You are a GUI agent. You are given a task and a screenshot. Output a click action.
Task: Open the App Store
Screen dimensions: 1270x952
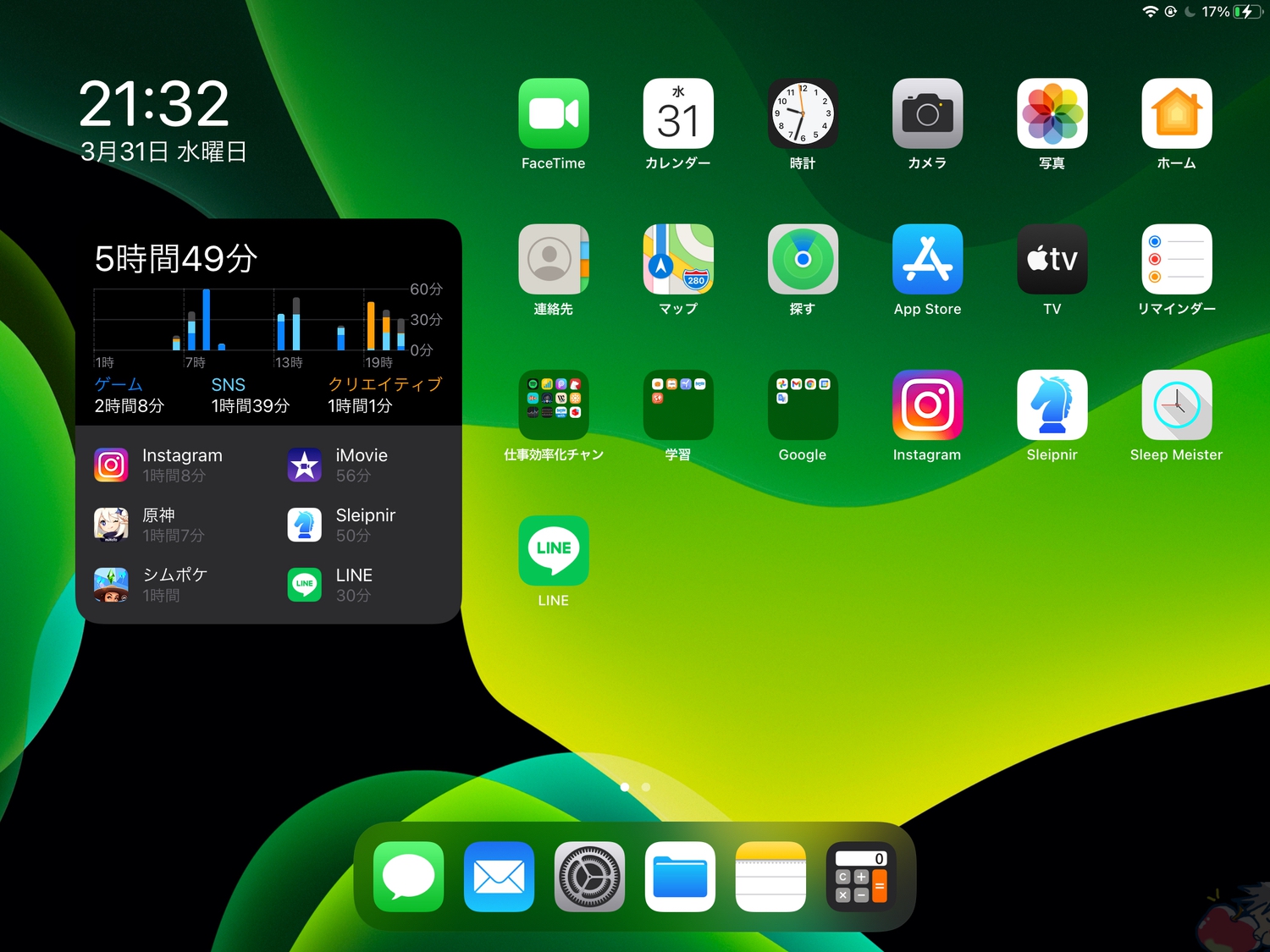tap(927, 259)
